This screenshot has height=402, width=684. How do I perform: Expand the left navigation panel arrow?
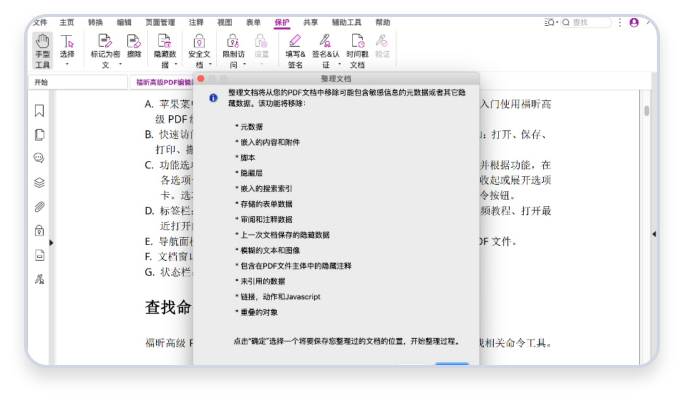tap(51, 243)
